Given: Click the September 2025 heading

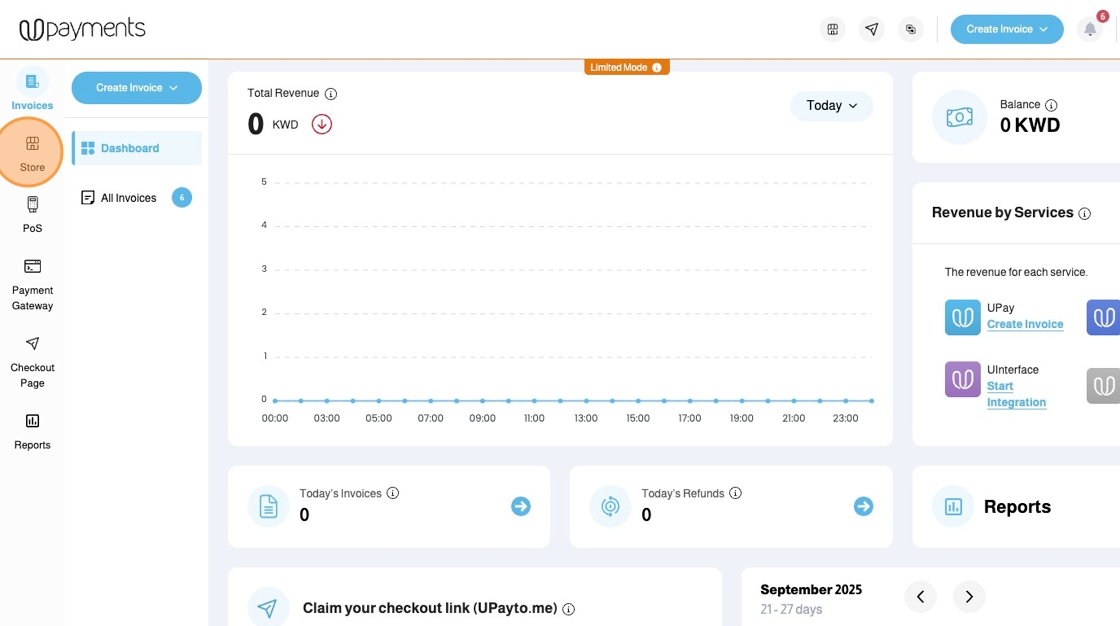Looking at the screenshot, I should coord(811,590).
